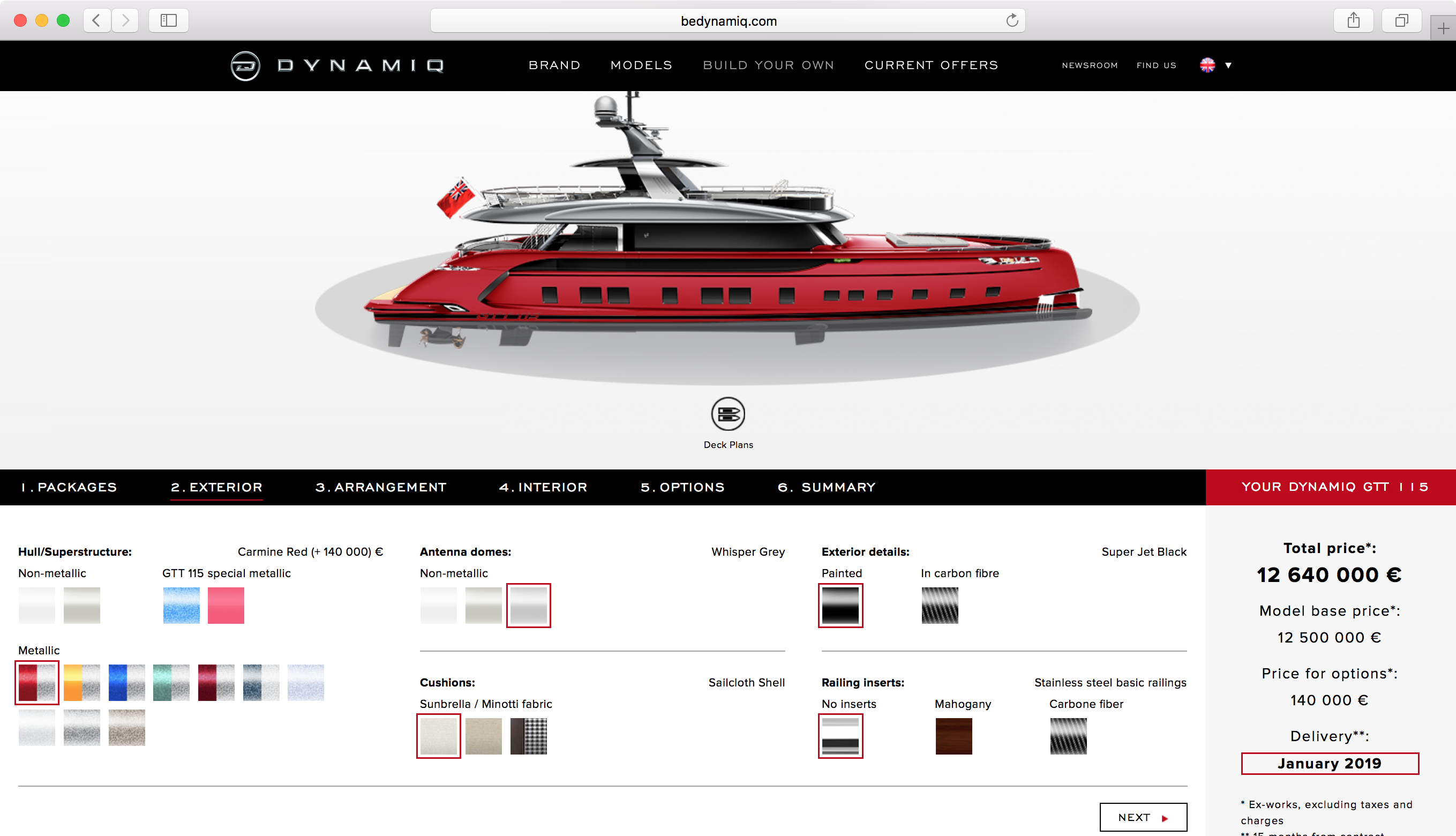Select Carmine Red metallic hull swatch
The width and height of the screenshot is (1456, 836).
tap(37, 683)
